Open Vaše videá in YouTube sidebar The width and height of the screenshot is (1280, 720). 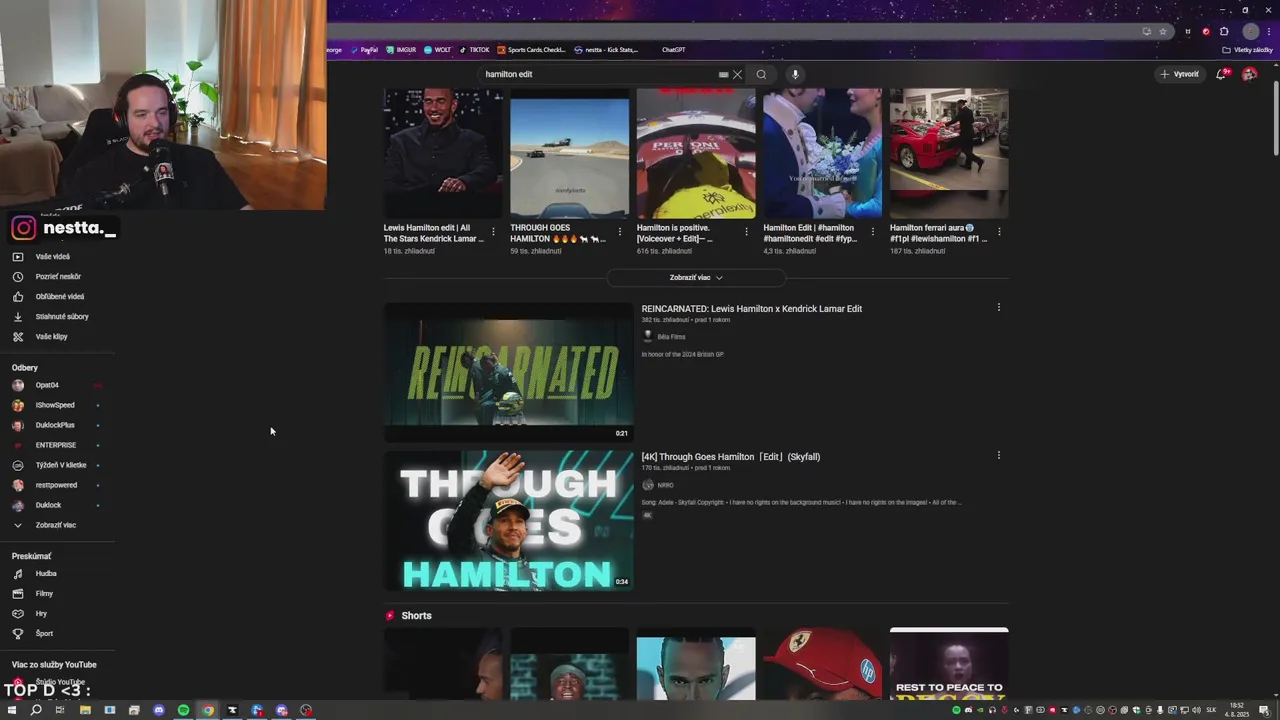(52, 257)
